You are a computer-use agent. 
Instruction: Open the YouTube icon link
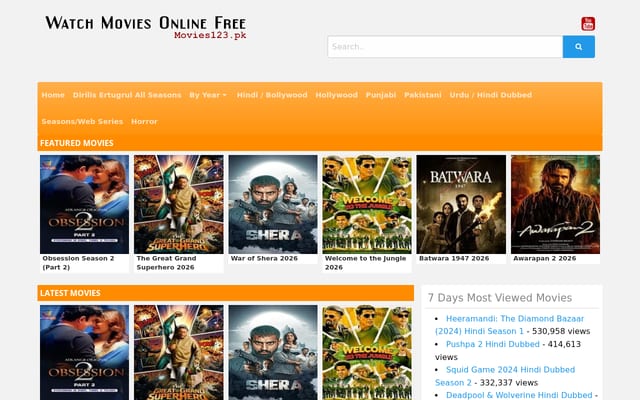(588, 24)
